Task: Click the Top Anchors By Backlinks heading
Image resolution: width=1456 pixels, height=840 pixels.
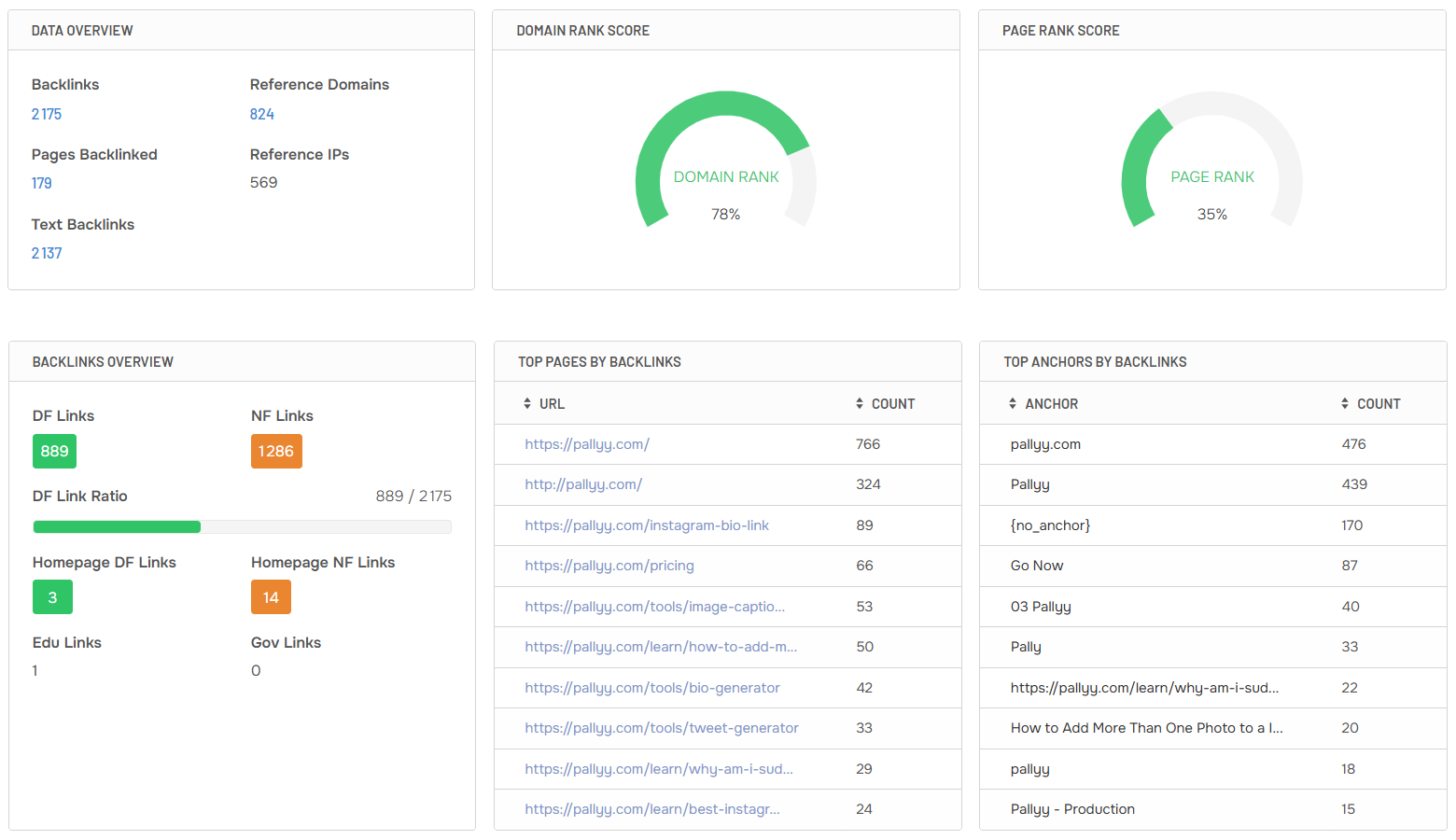Action: 1095,362
